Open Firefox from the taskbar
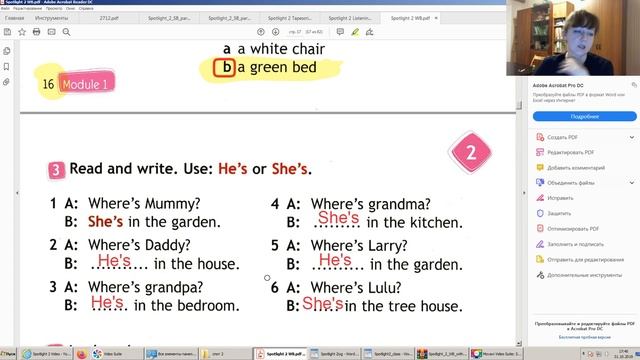 81,354
